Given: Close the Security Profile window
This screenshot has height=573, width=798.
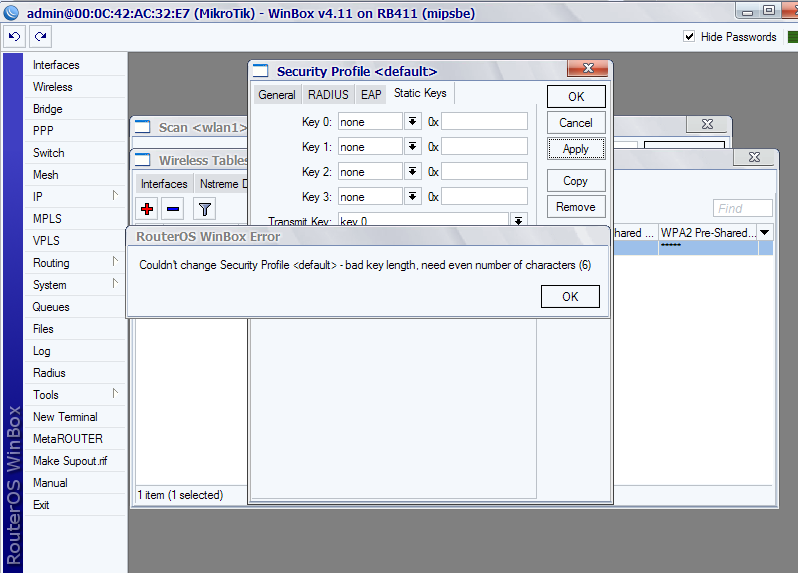Looking at the screenshot, I should pos(588,68).
